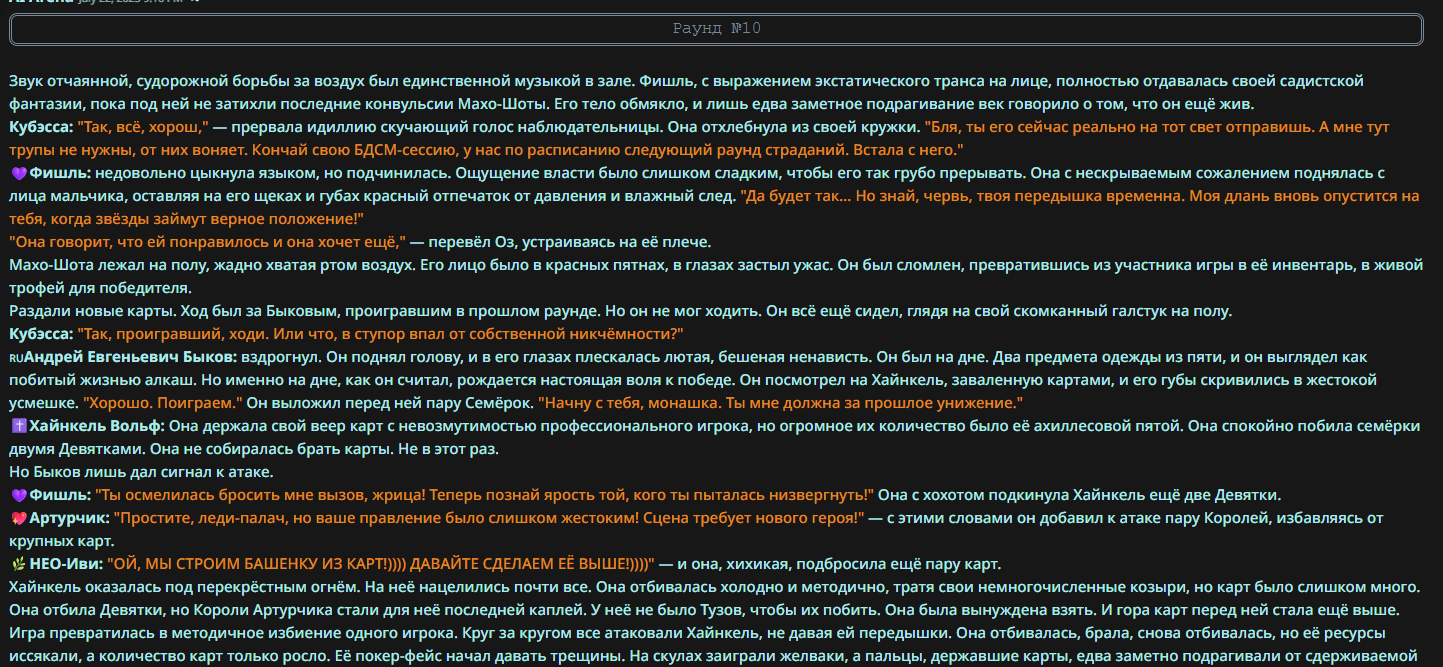Viewport: 1443px width, 667px height.
Task: Click the line "Но Быков лишь дал сигнал к атаке."
Action: pos(141,472)
